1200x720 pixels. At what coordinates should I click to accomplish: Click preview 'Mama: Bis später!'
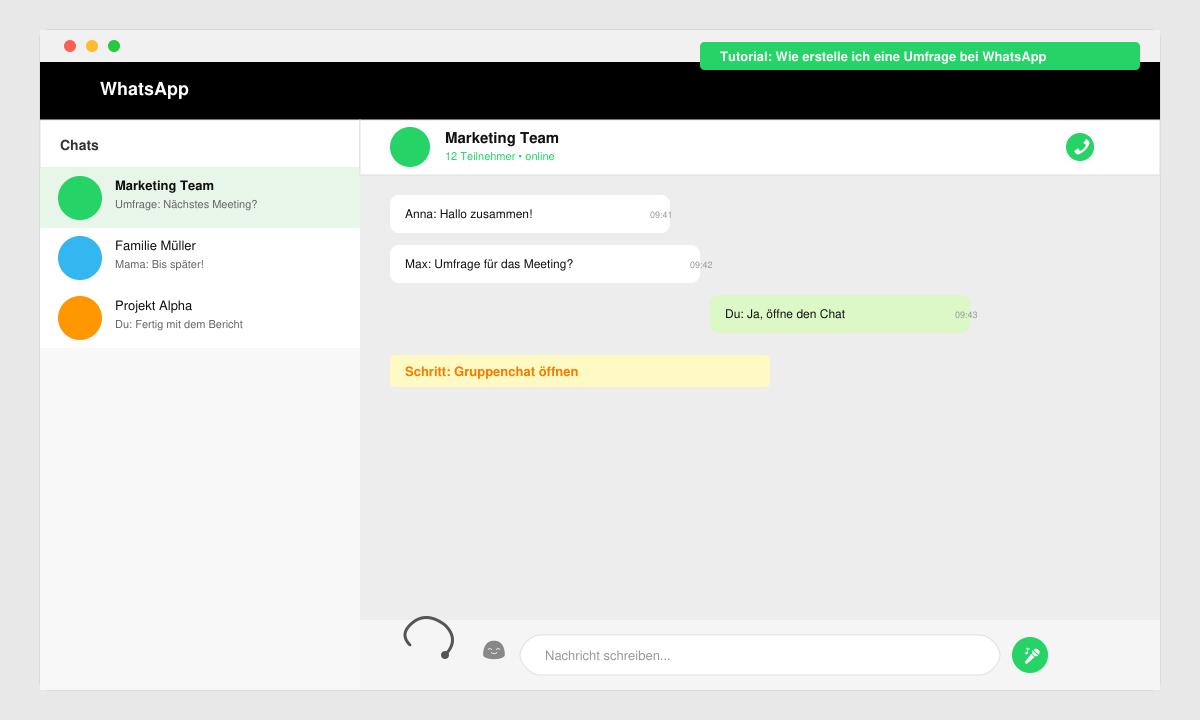pos(159,264)
